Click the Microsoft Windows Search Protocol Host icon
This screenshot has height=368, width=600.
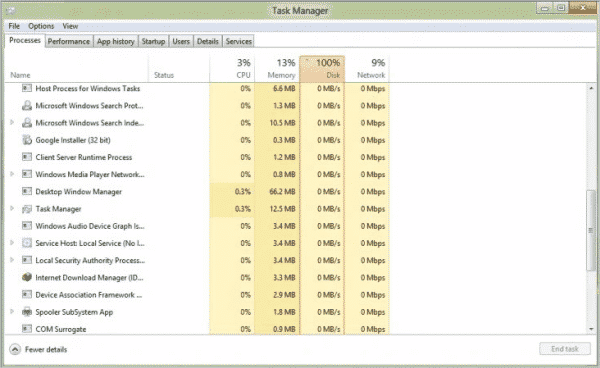point(27,106)
